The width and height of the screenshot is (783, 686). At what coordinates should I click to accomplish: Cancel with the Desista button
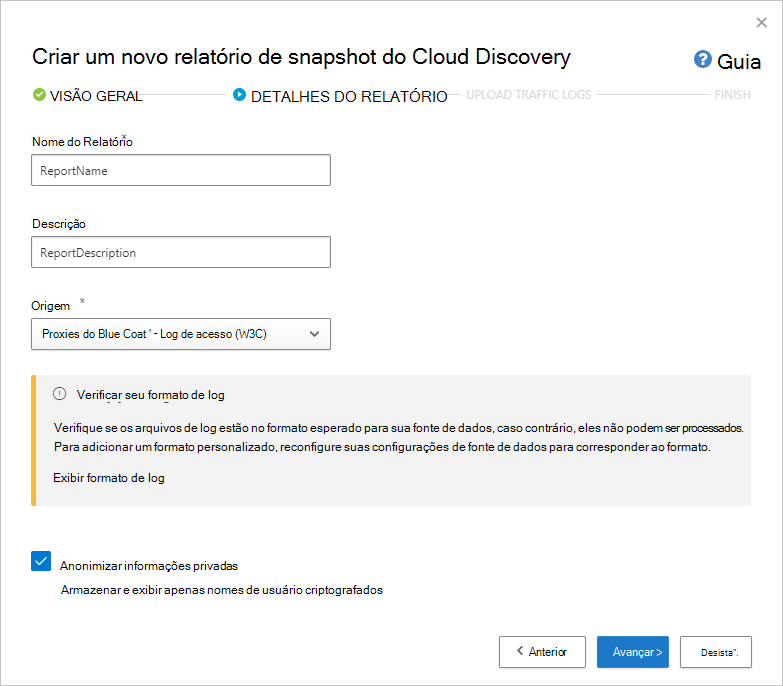coord(716,652)
